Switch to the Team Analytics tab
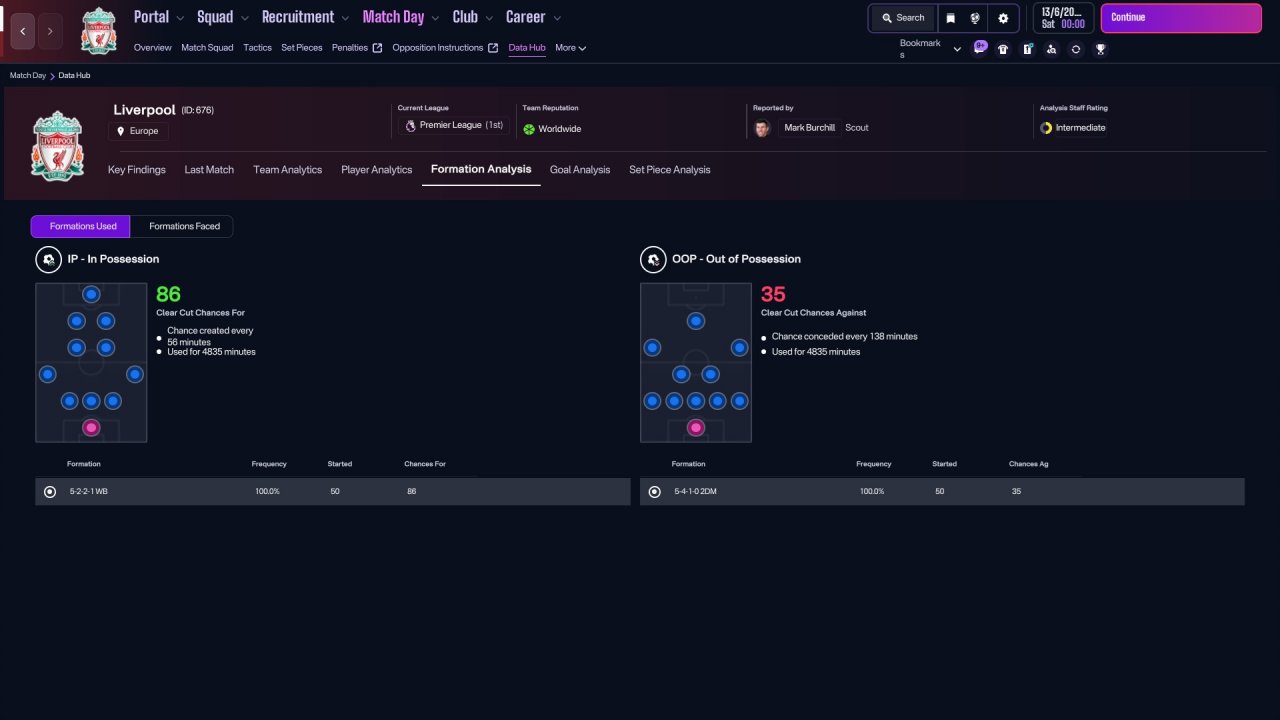1280x720 pixels. tap(288, 170)
